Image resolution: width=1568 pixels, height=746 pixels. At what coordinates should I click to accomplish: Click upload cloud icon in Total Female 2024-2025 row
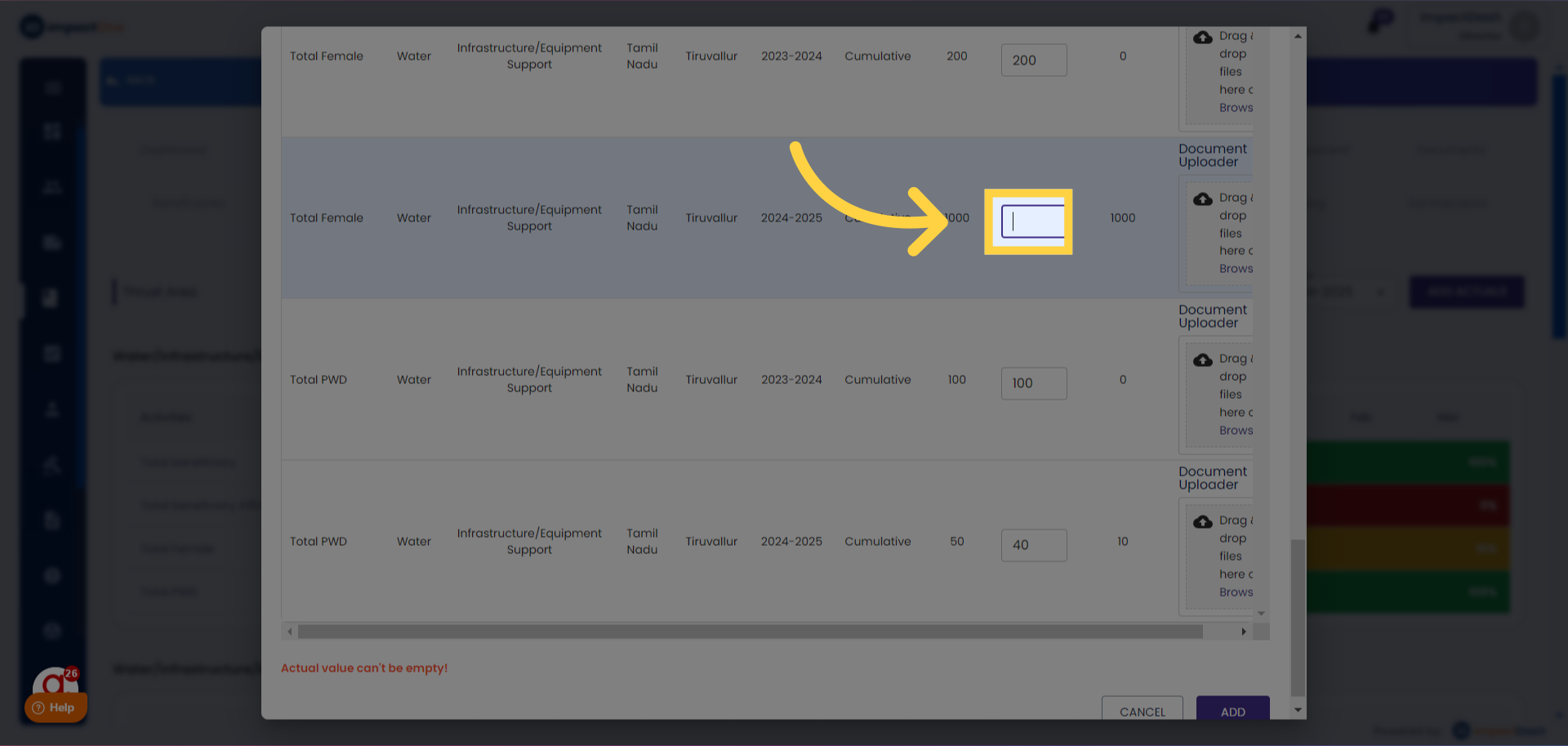tap(1202, 199)
